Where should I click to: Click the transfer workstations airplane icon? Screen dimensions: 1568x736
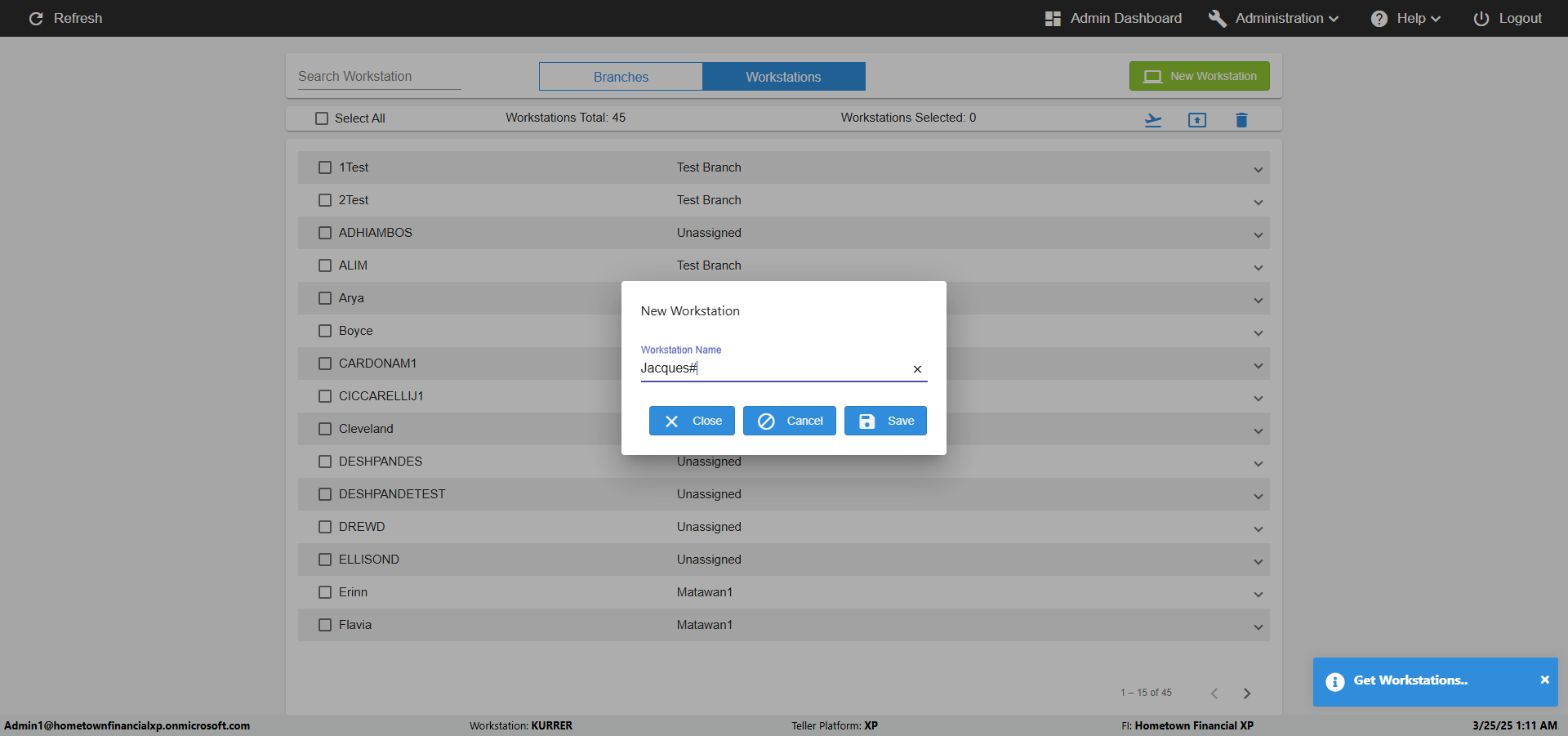[1153, 120]
